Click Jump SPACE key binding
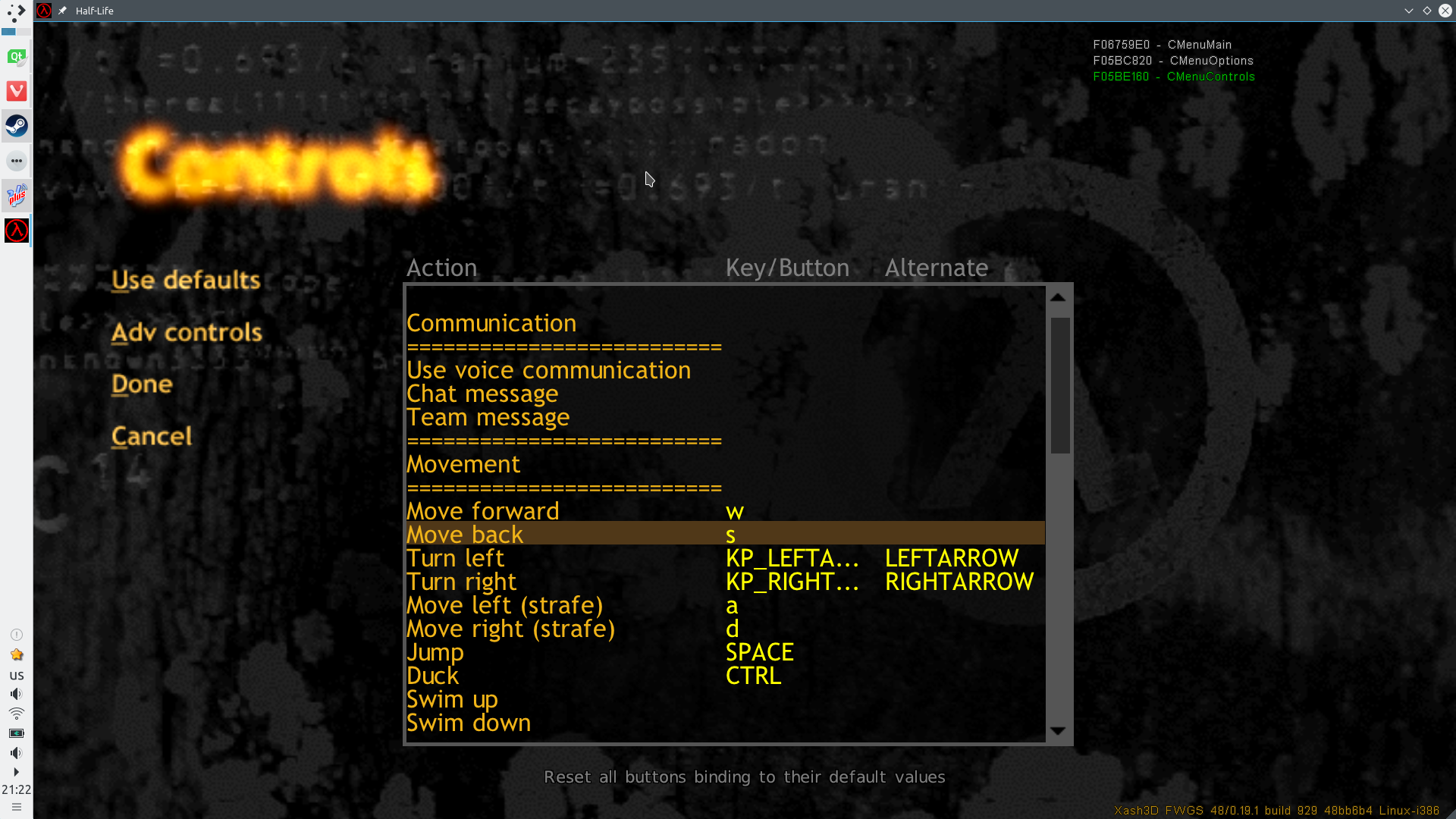Viewport: 1456px width, 819px height. click(x=760, y=652)
